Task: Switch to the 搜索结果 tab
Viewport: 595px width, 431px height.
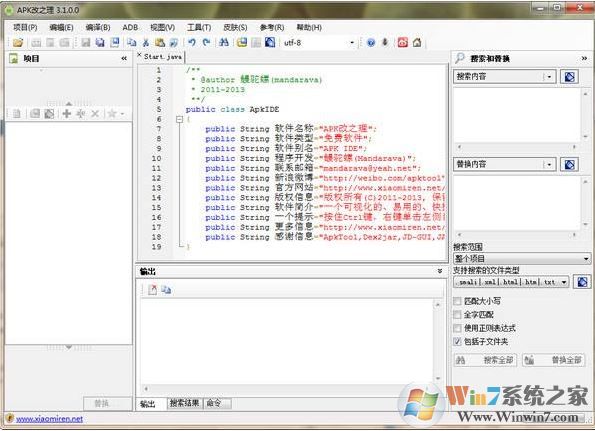Action: point(184,403)
